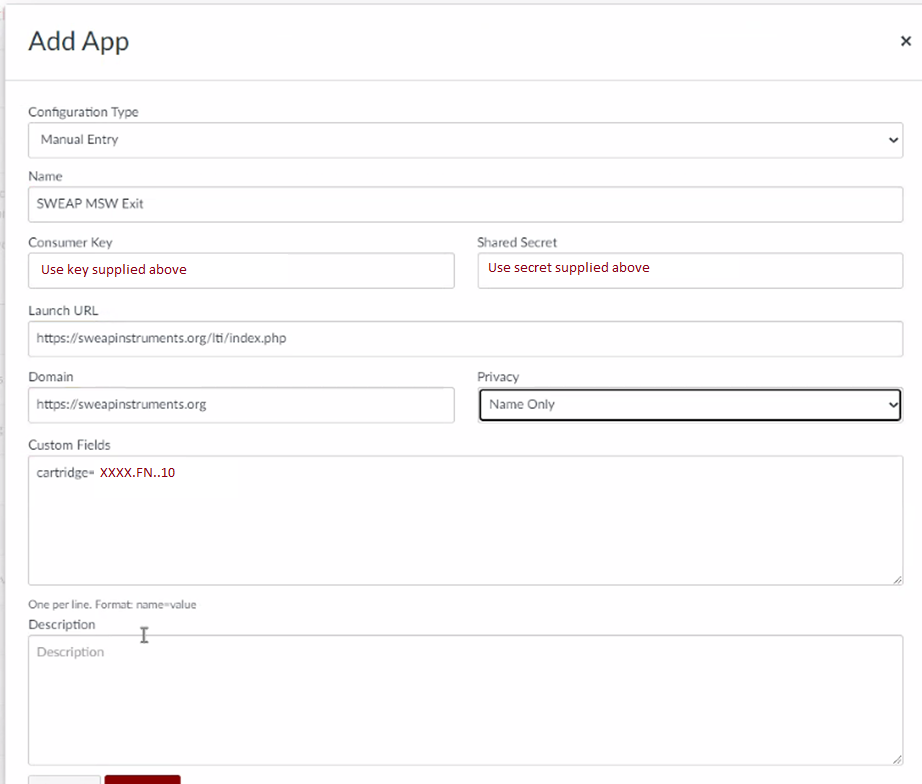Click inside the Custom Fields textarea
The width and height of the screenshot is (922, 784).
coord(465,520)
